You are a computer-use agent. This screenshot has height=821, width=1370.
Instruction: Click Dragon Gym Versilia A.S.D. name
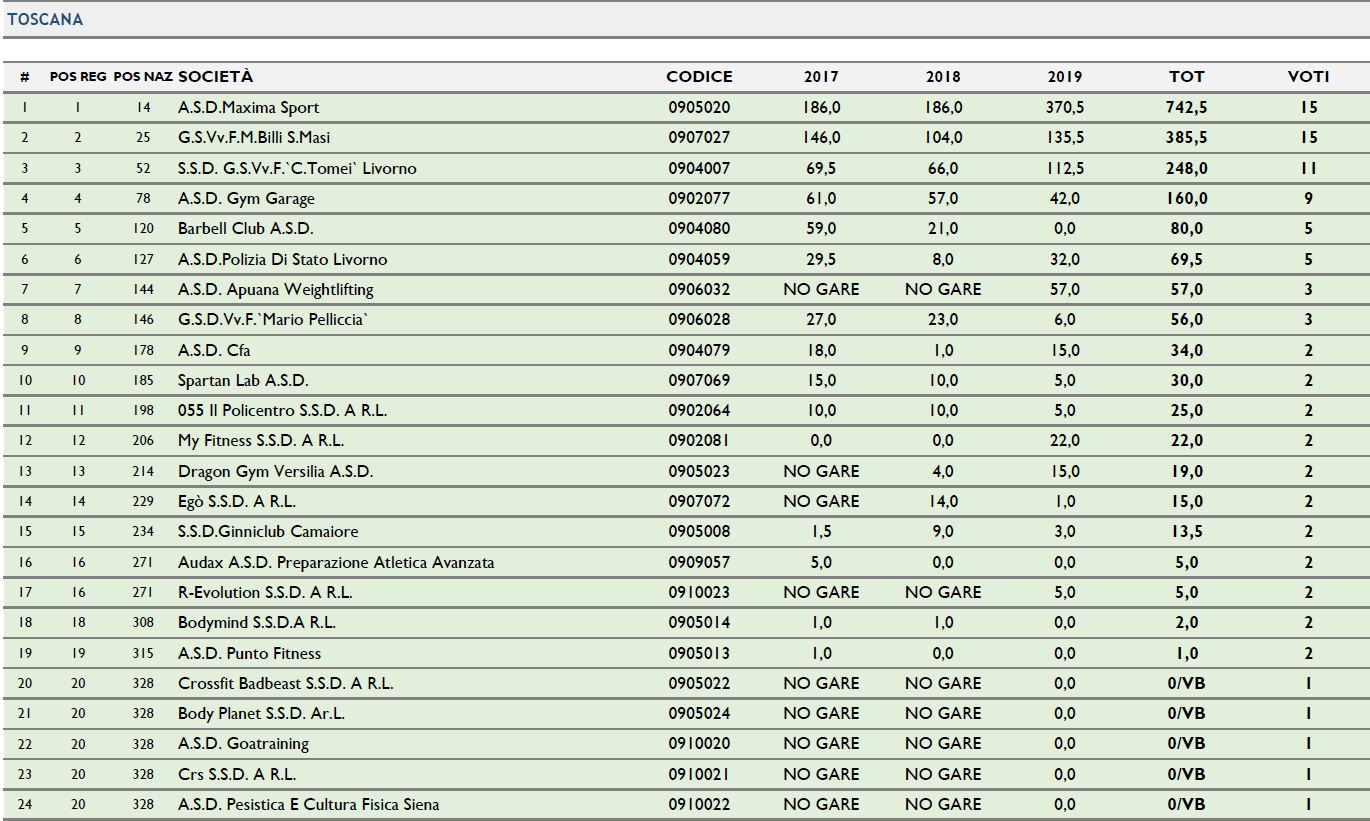(275, 471)
